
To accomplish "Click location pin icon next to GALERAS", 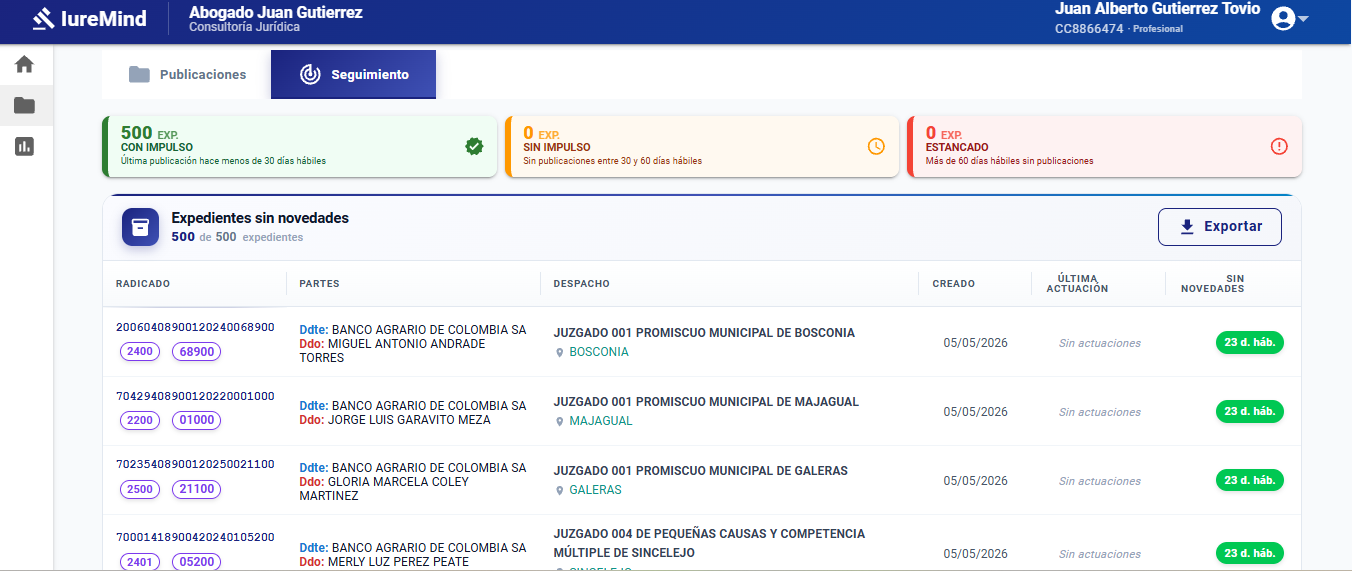I will pyautogui.click(x=560, y=491).
